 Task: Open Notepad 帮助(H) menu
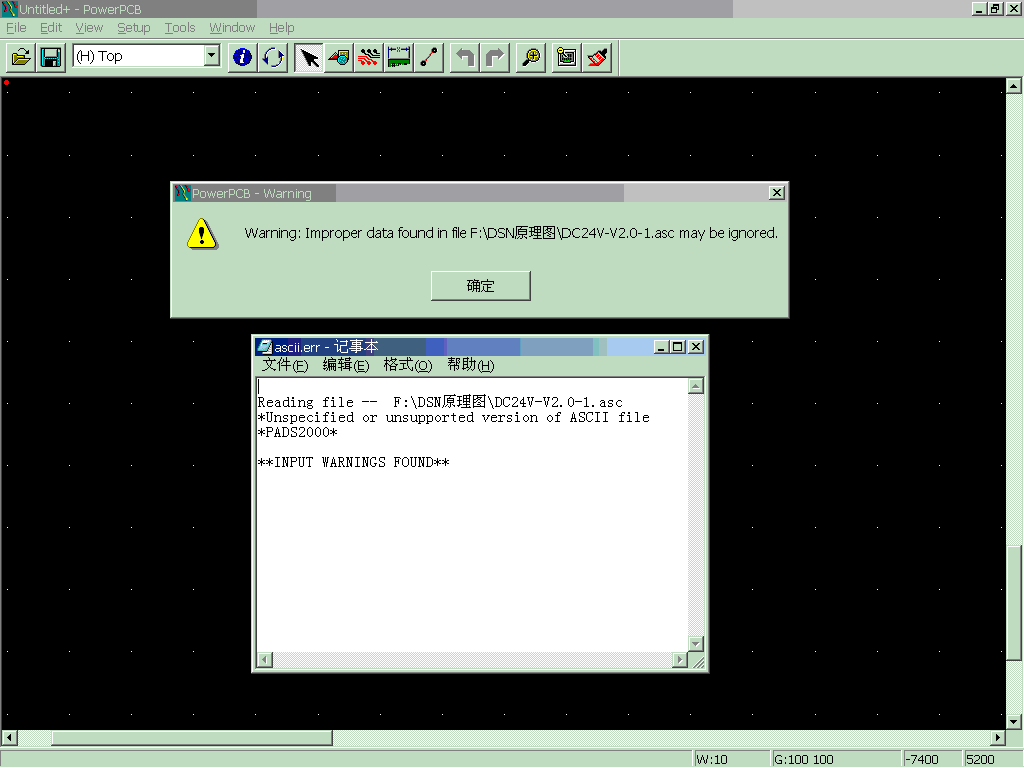(470, 365)
